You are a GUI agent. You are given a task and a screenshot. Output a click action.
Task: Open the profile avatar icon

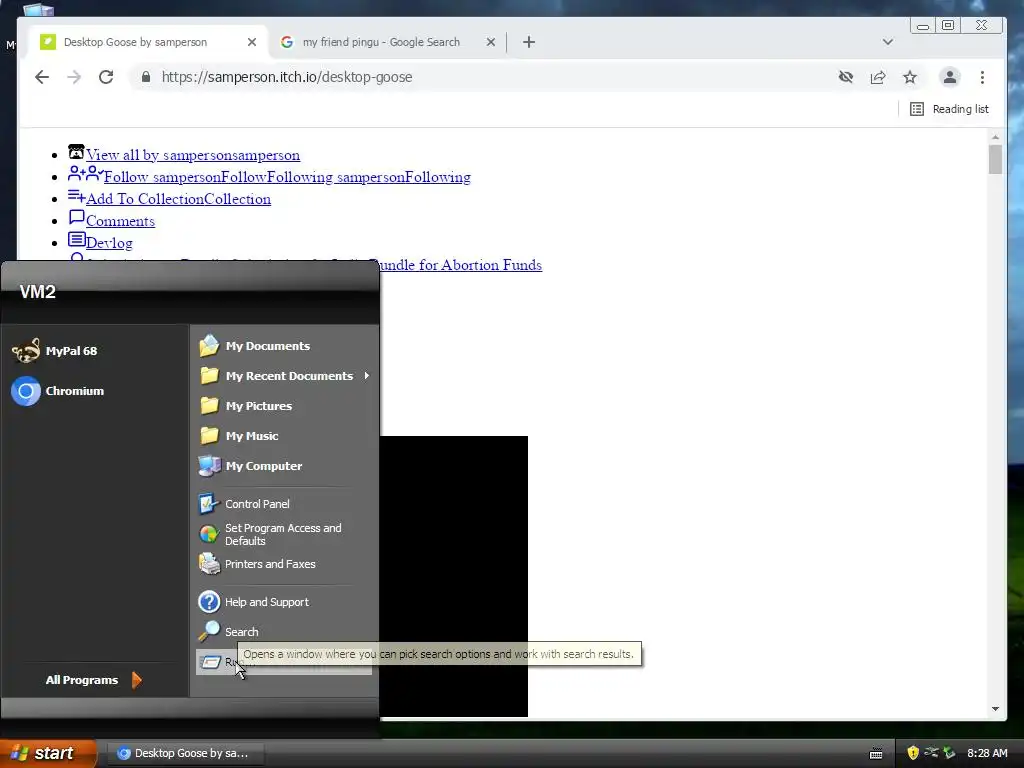[950, 77]
